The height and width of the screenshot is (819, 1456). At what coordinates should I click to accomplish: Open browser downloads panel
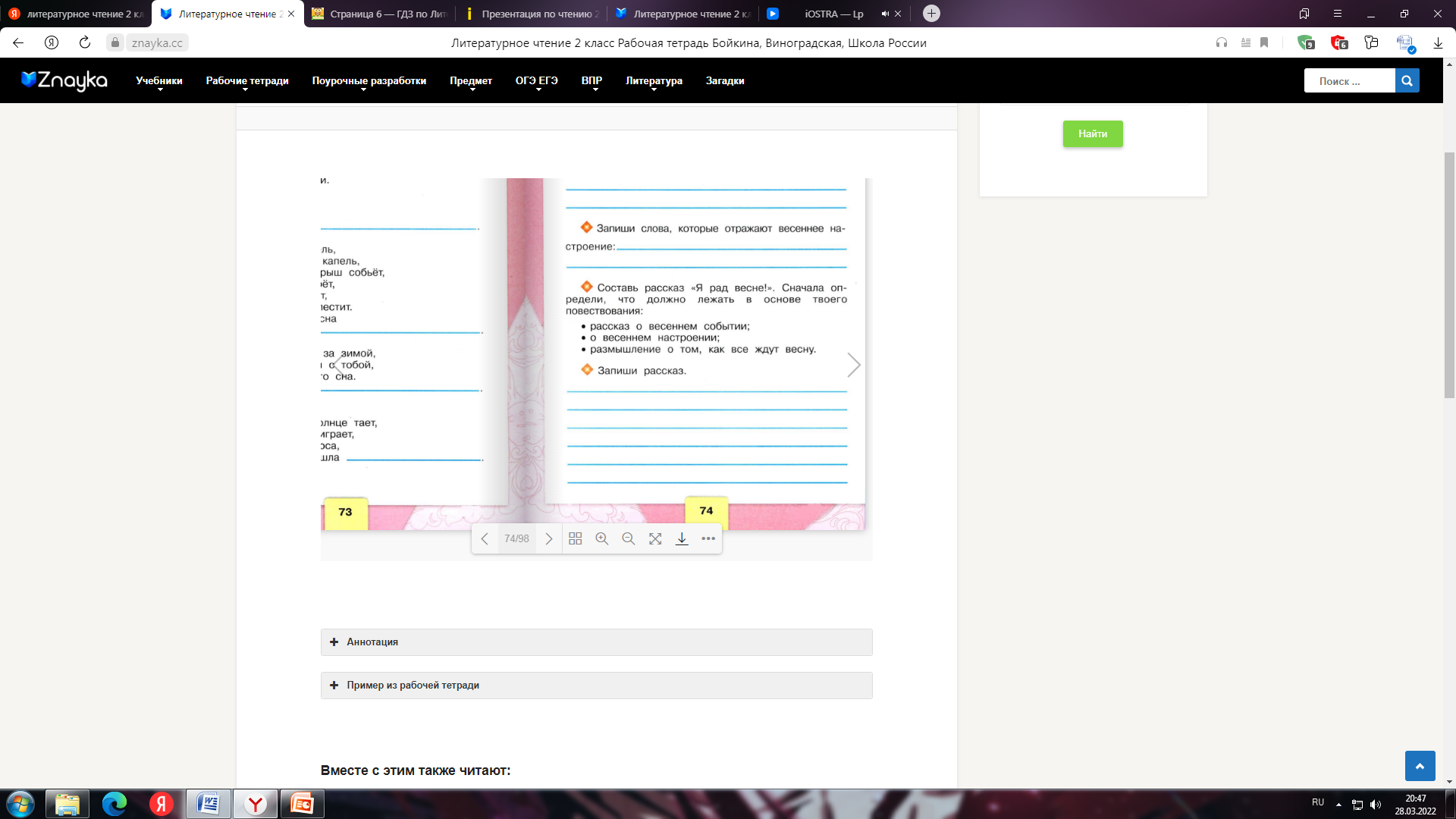tap(1438, 42)
